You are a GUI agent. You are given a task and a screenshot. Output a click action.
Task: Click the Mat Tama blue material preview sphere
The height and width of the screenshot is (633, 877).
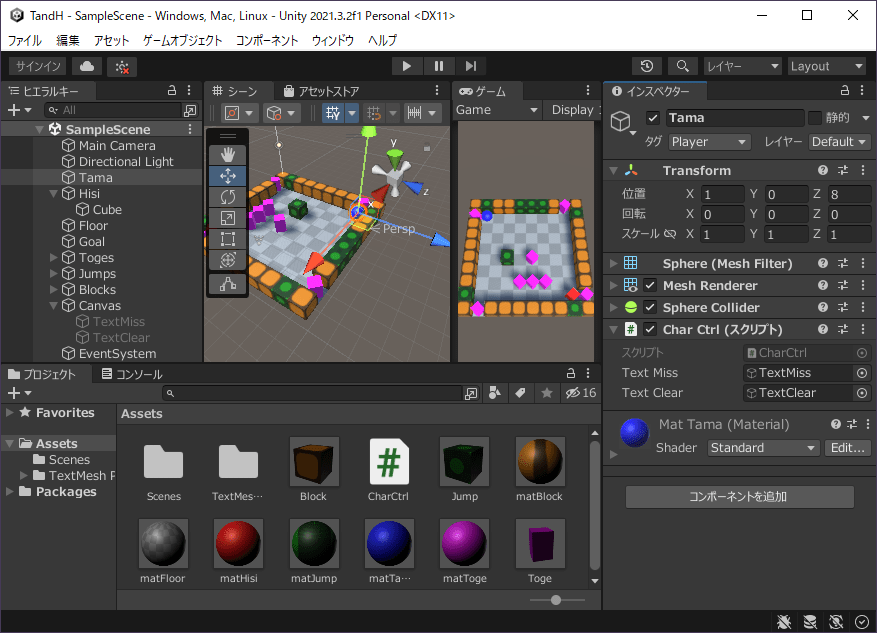tap(634, 433)
